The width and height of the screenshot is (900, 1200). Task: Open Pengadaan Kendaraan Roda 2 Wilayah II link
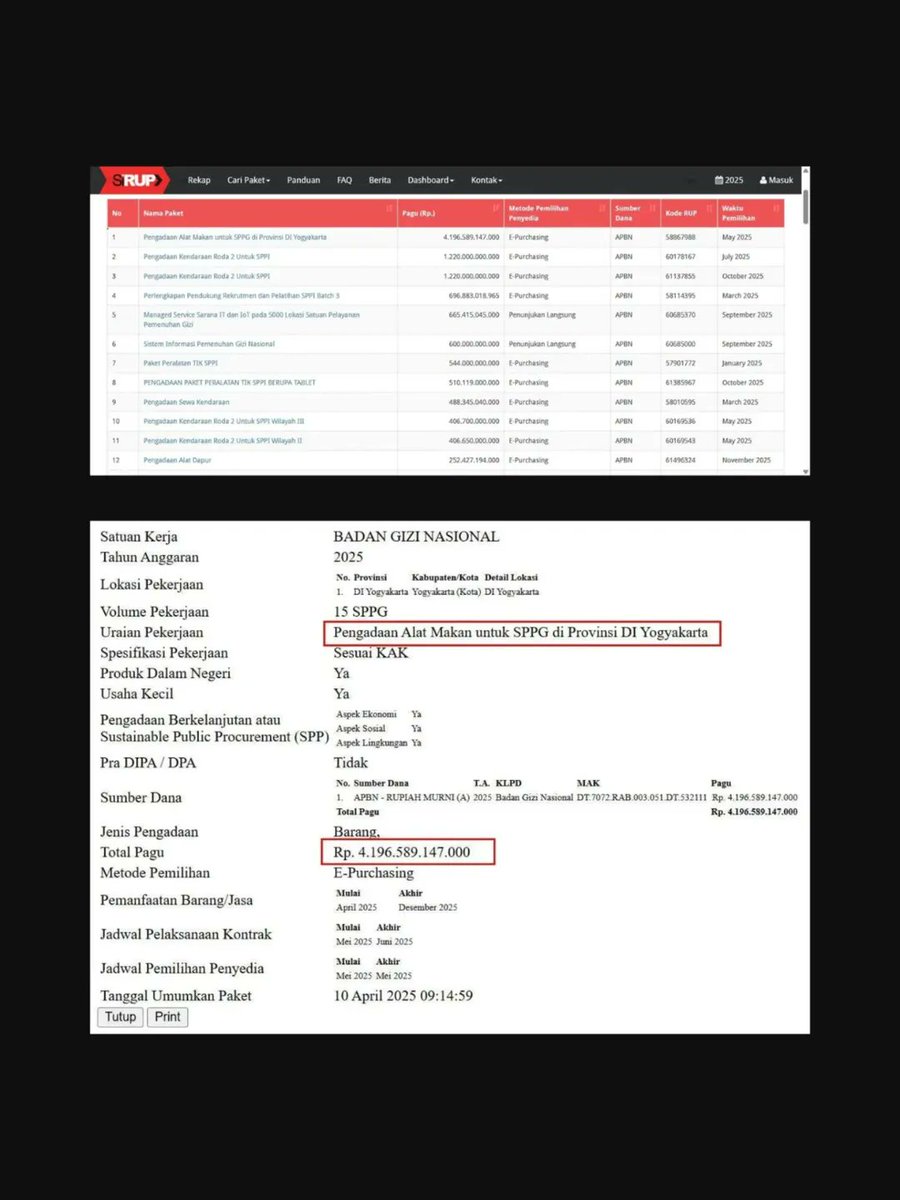pos(223,441)
